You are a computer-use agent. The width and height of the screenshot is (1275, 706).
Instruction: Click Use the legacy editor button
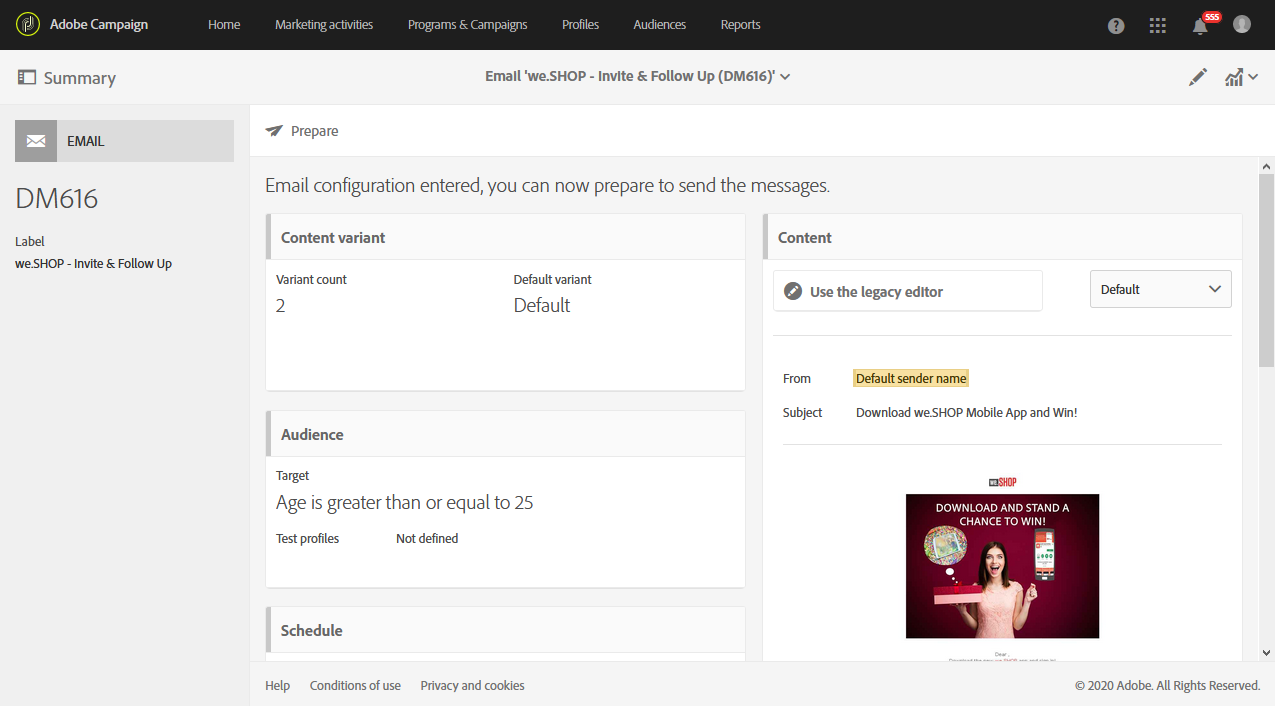(907, 291)
